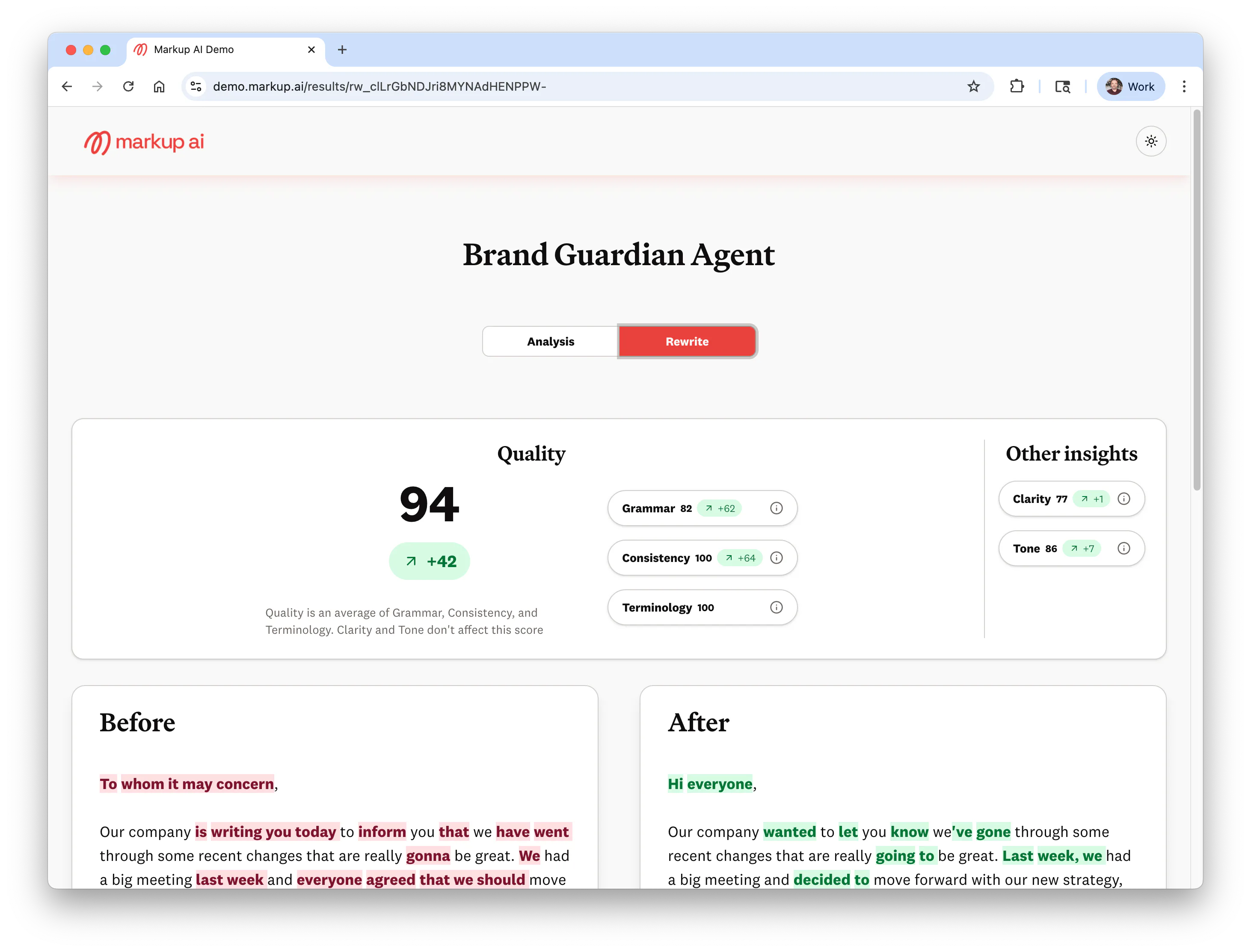Switch to the Analysis tab

pyautogui.click(x=550, y=341)
